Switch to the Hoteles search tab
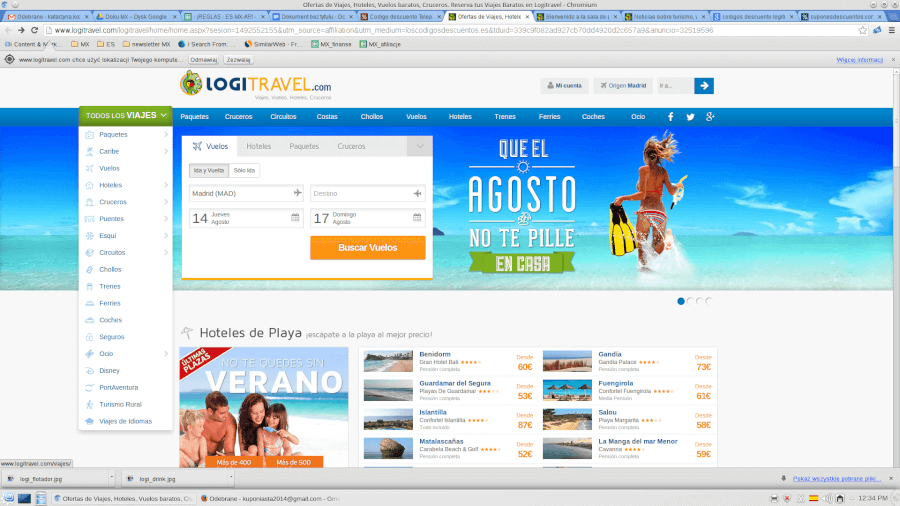Image resolution: width=900 pixels, height=506 pixels. 258,146
